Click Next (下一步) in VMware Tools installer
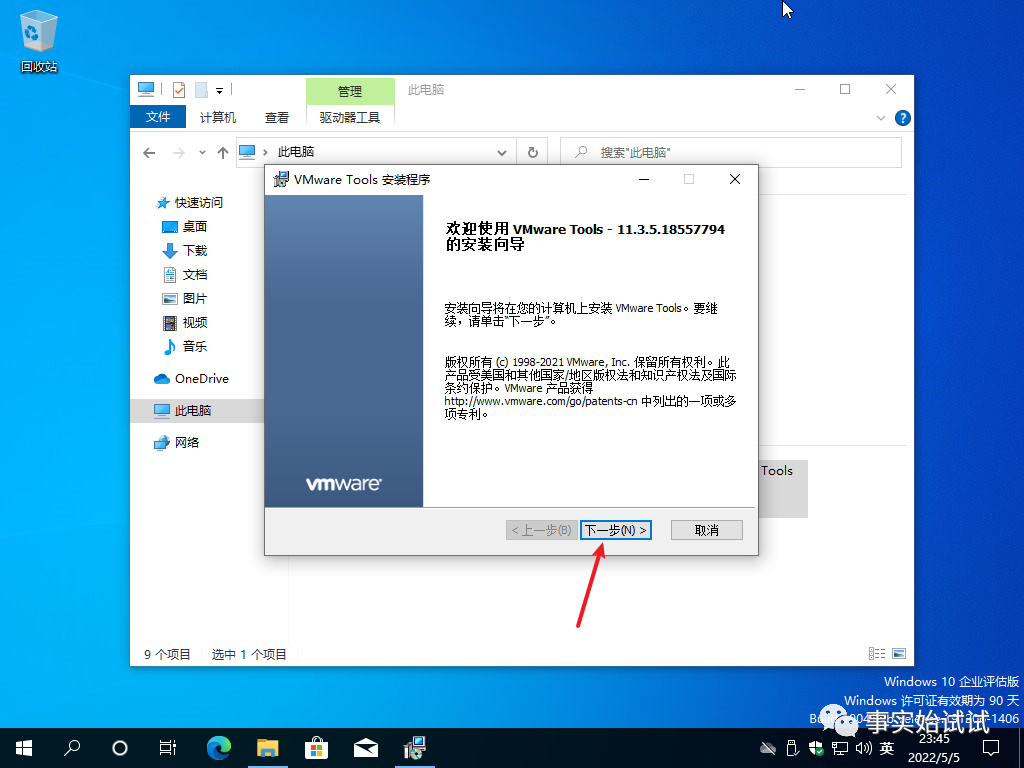 pos(615,530)
